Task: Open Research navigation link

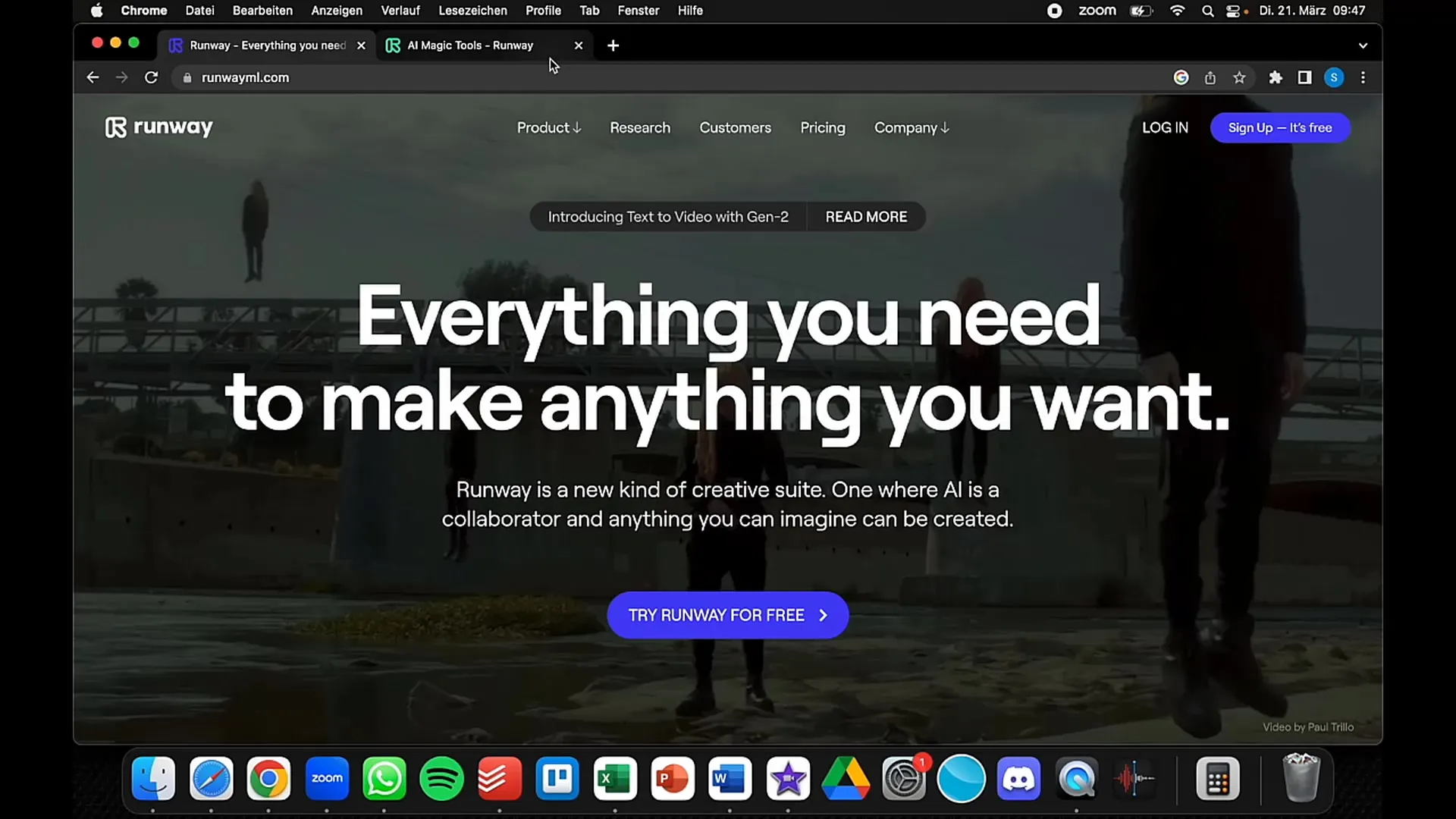Action: pos(640,128)
